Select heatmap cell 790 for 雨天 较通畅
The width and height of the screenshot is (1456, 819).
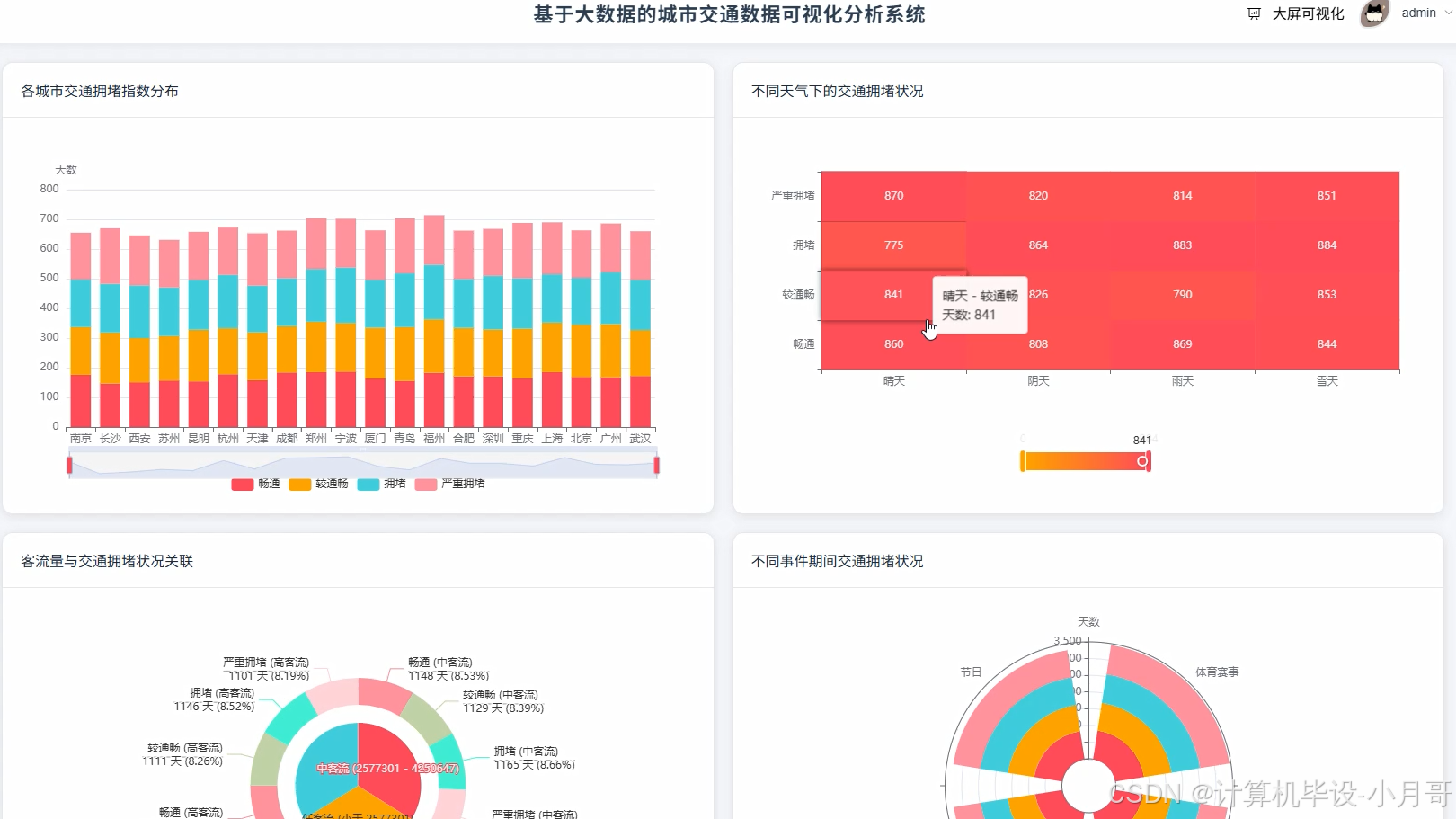[x=1183, y=295]
